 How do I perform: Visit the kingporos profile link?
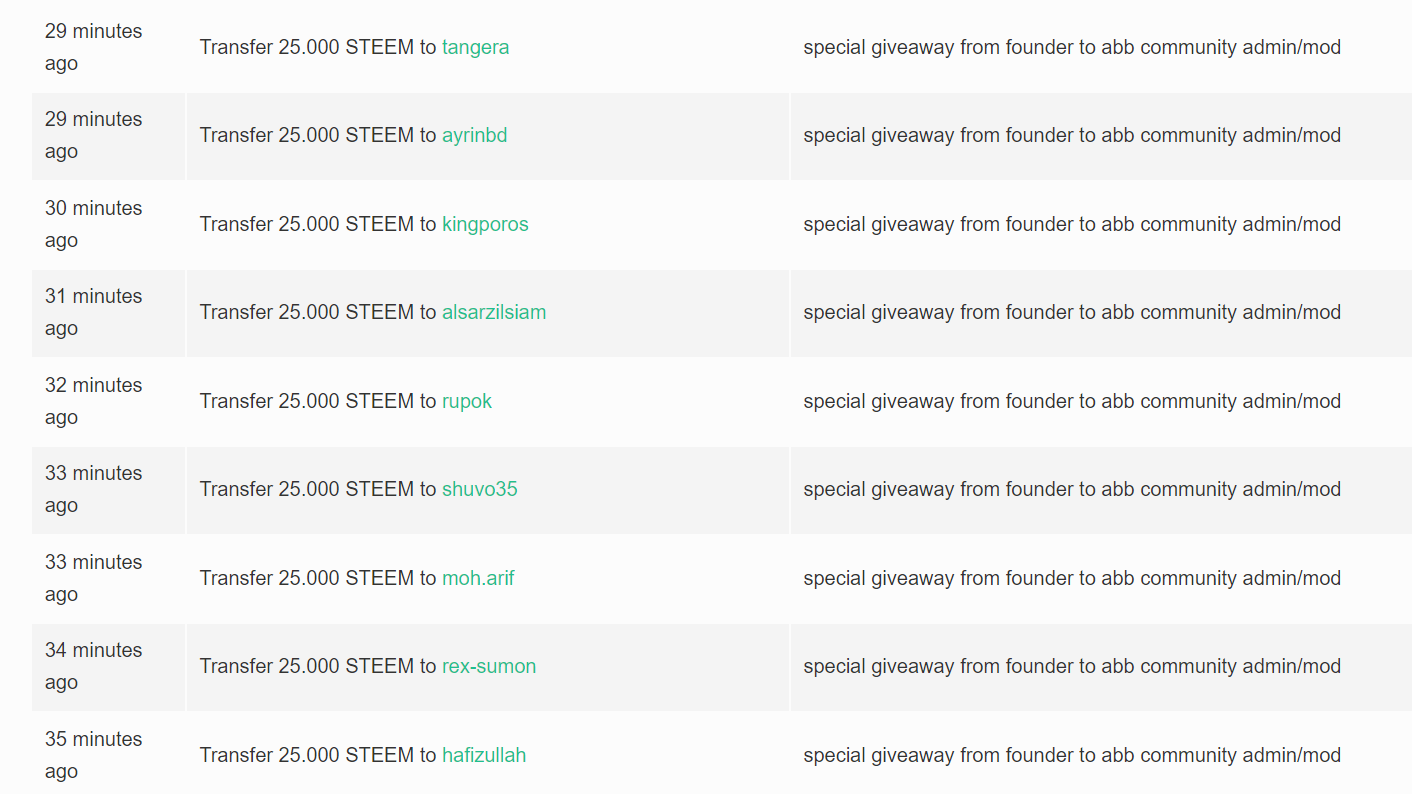pos(485,224)
